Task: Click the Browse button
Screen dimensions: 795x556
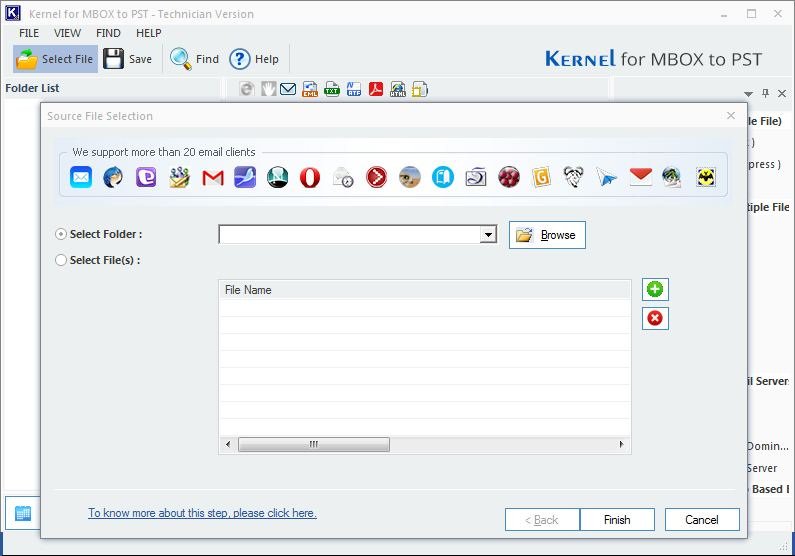Action: click(x=547, y=235)
